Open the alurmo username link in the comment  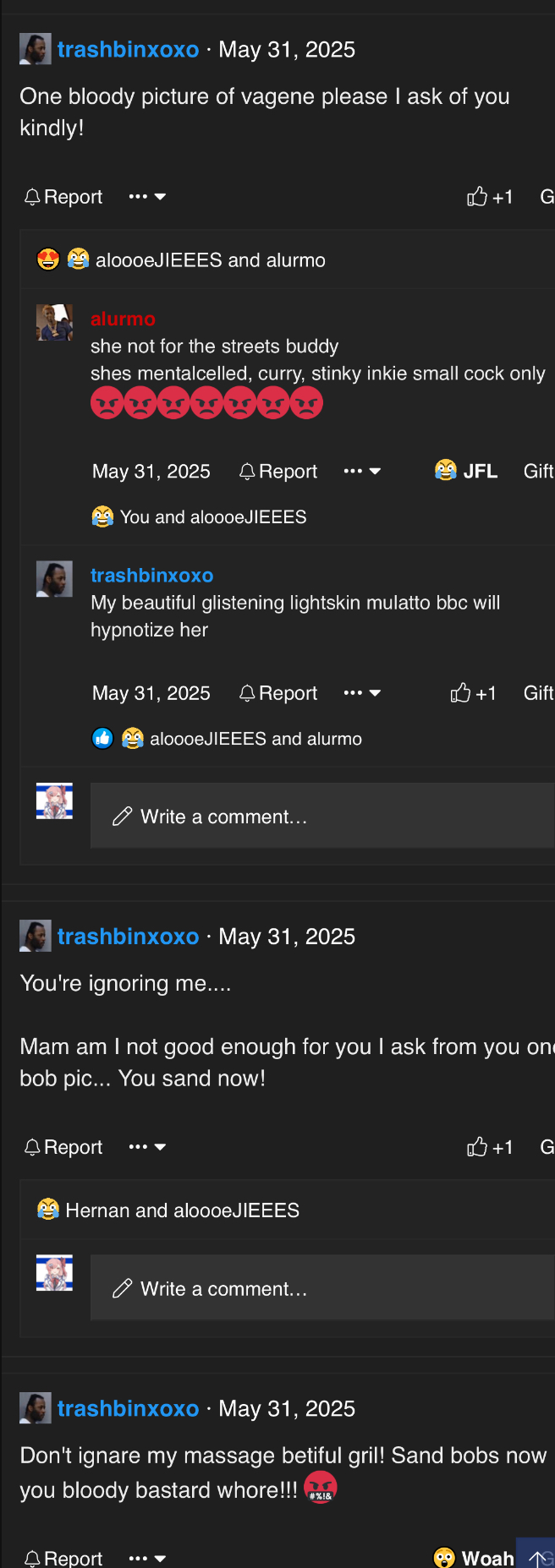tap(123, 319)
